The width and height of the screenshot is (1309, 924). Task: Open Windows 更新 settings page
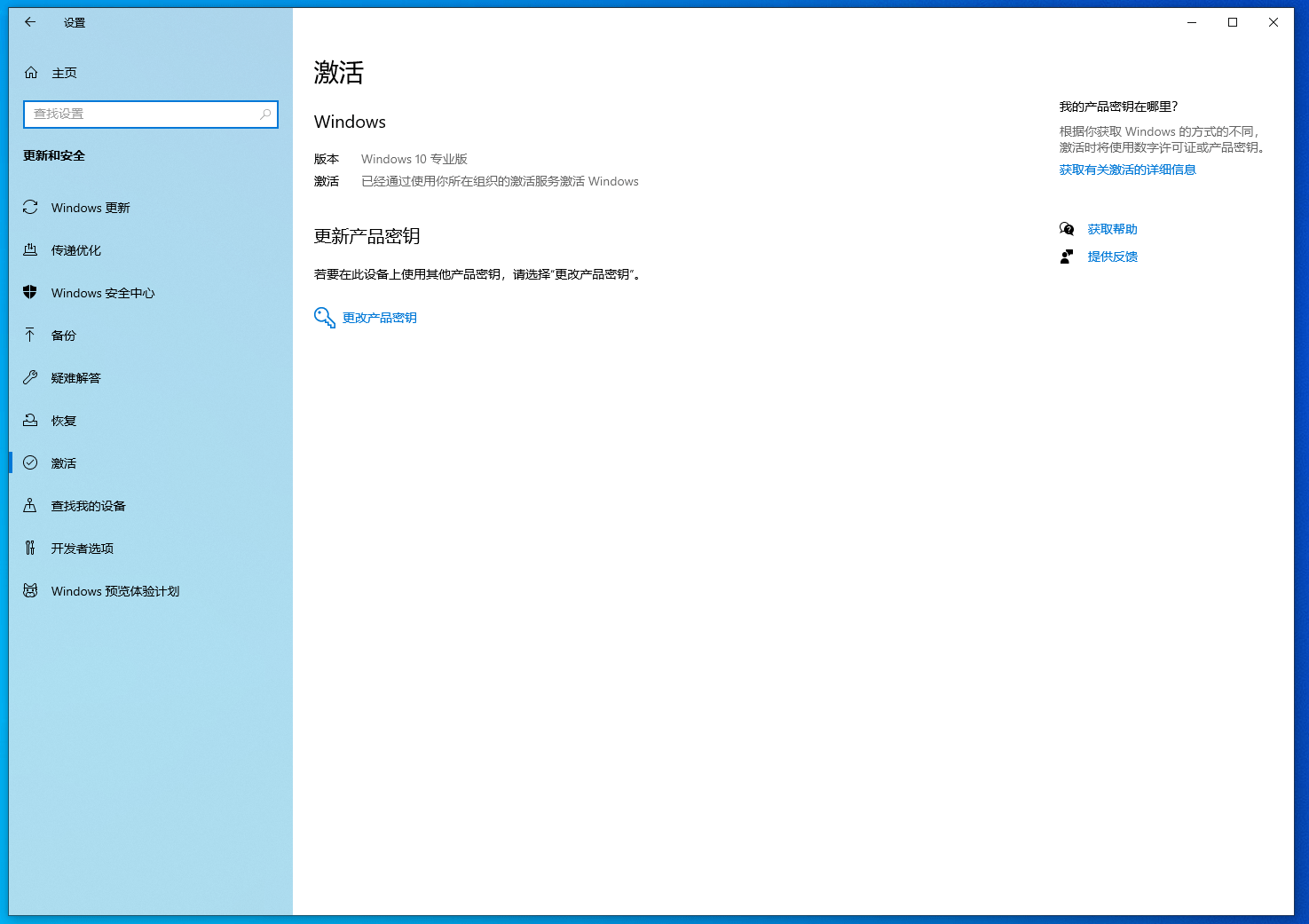[x=151, y=208]
